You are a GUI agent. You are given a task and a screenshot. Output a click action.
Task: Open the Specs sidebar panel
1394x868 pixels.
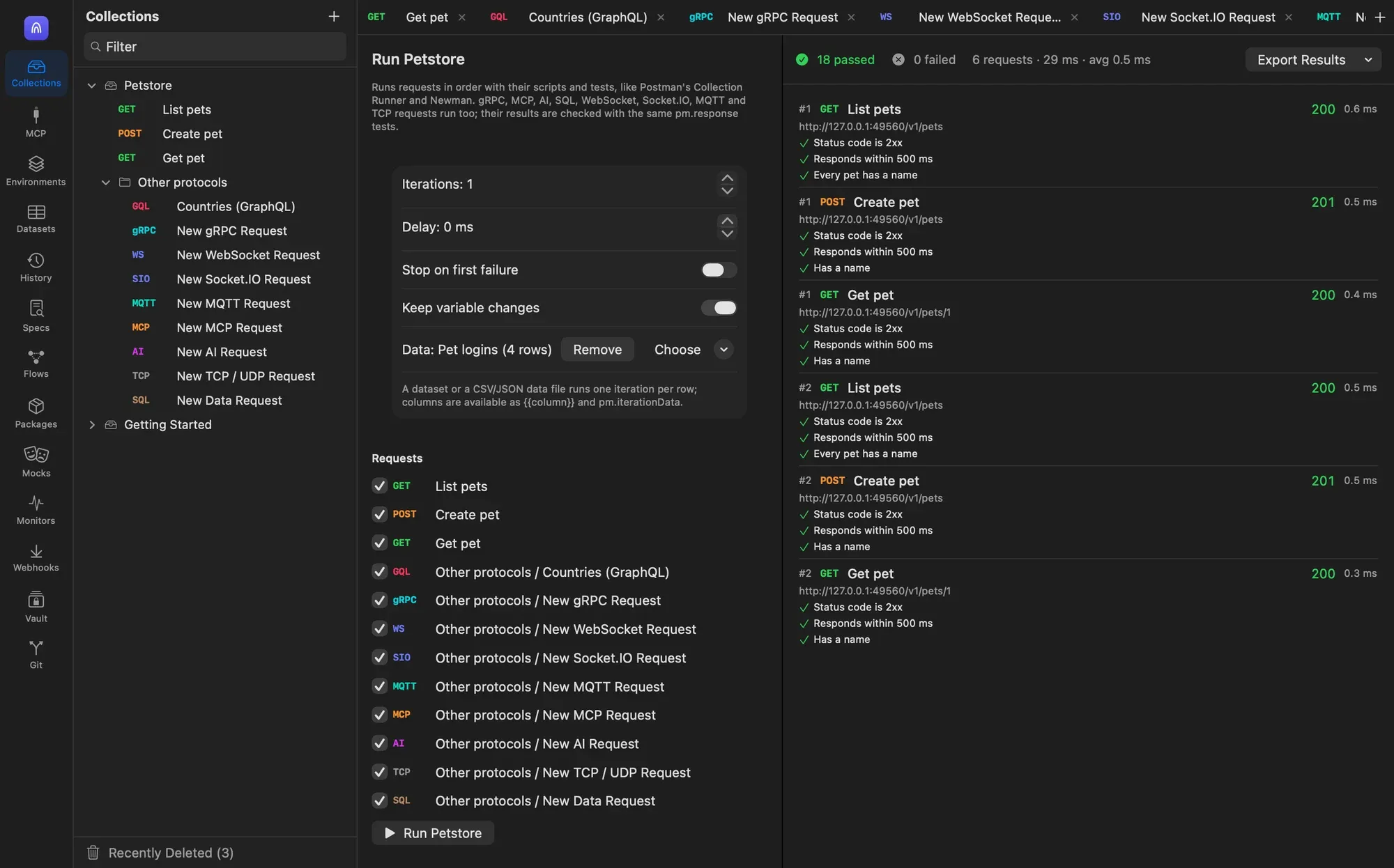pos(36,316)
